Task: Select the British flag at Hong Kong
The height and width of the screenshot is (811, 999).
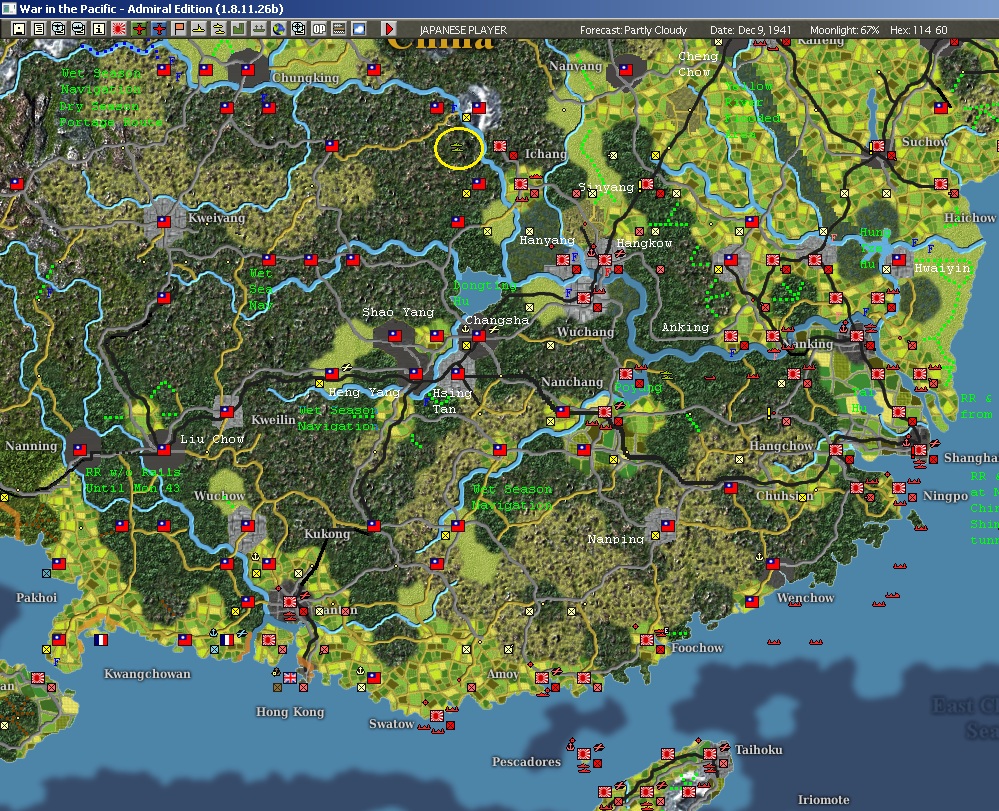Action: pyautogui.click(x=290, y=678)
